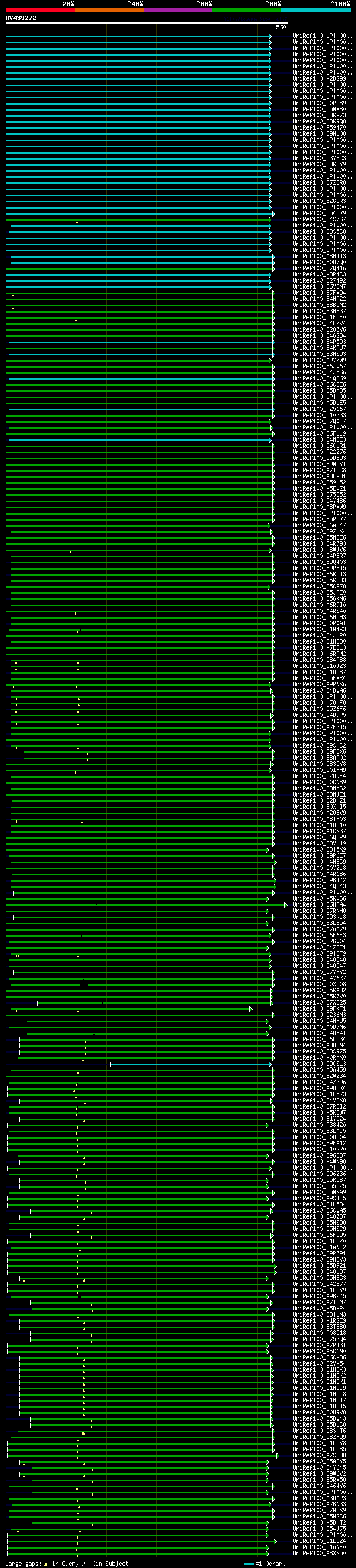Screen dimensions: 356x1568
Task: Select the UniRef100_Q9CSL3 label
Action: click(x=319, y=1064)
